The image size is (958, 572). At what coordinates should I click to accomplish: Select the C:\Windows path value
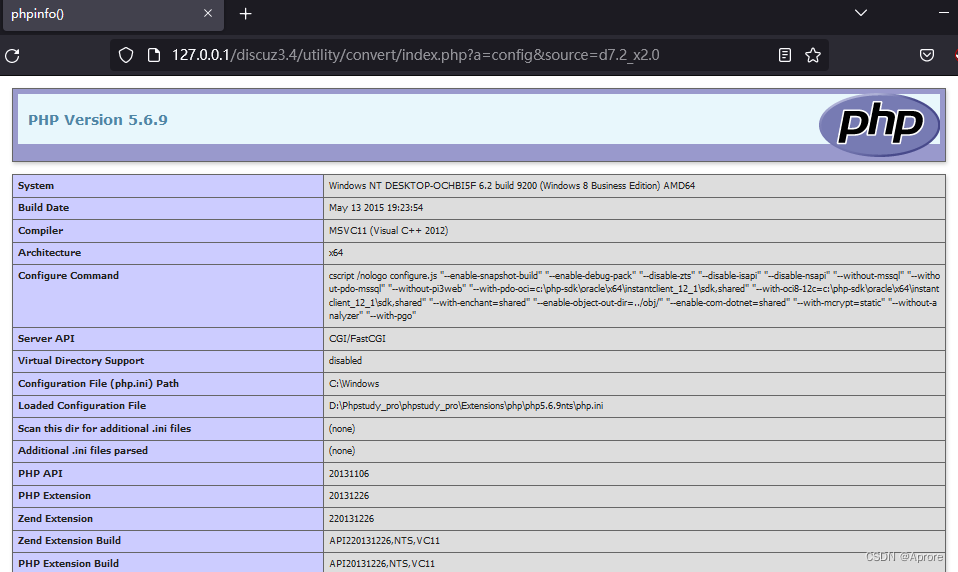[354, 384]
